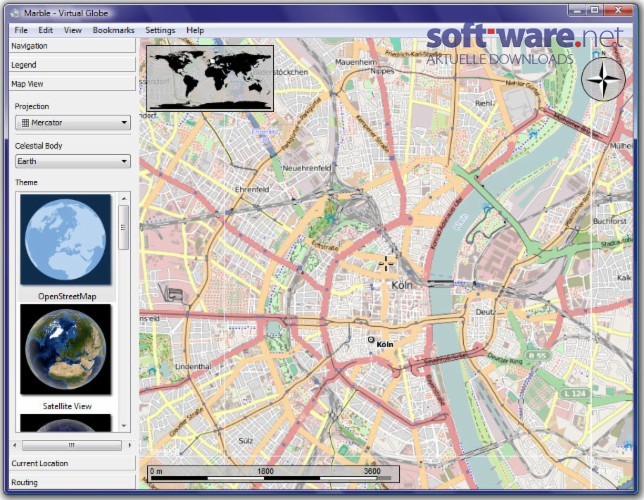
Task: Click the L 124 road shield
Action: [x=575, y=393]
